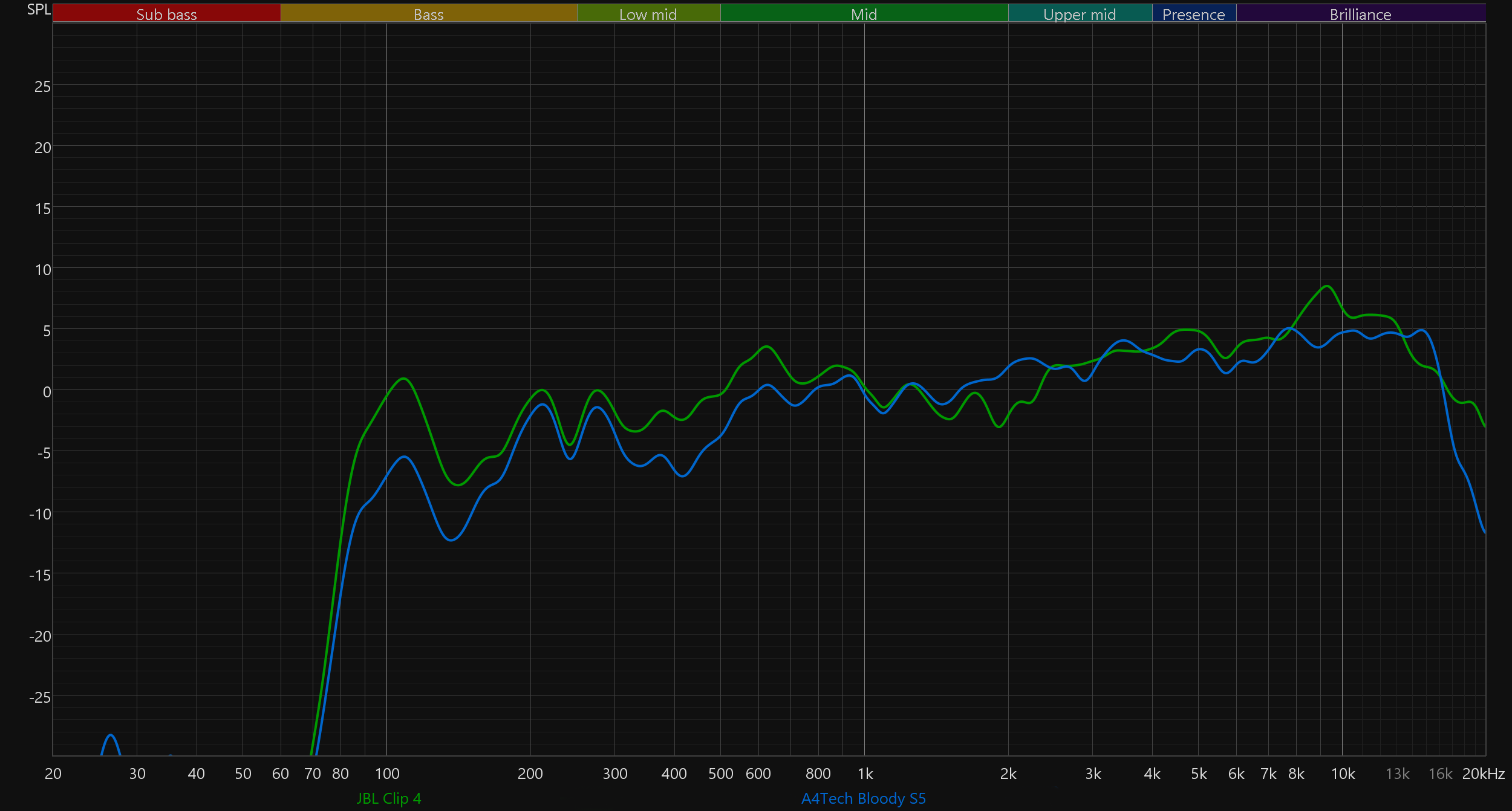Click the 25 dB level label
The width and height of the screenshot is (1512, 811).
pyautogui.click(x=42, y=86)
